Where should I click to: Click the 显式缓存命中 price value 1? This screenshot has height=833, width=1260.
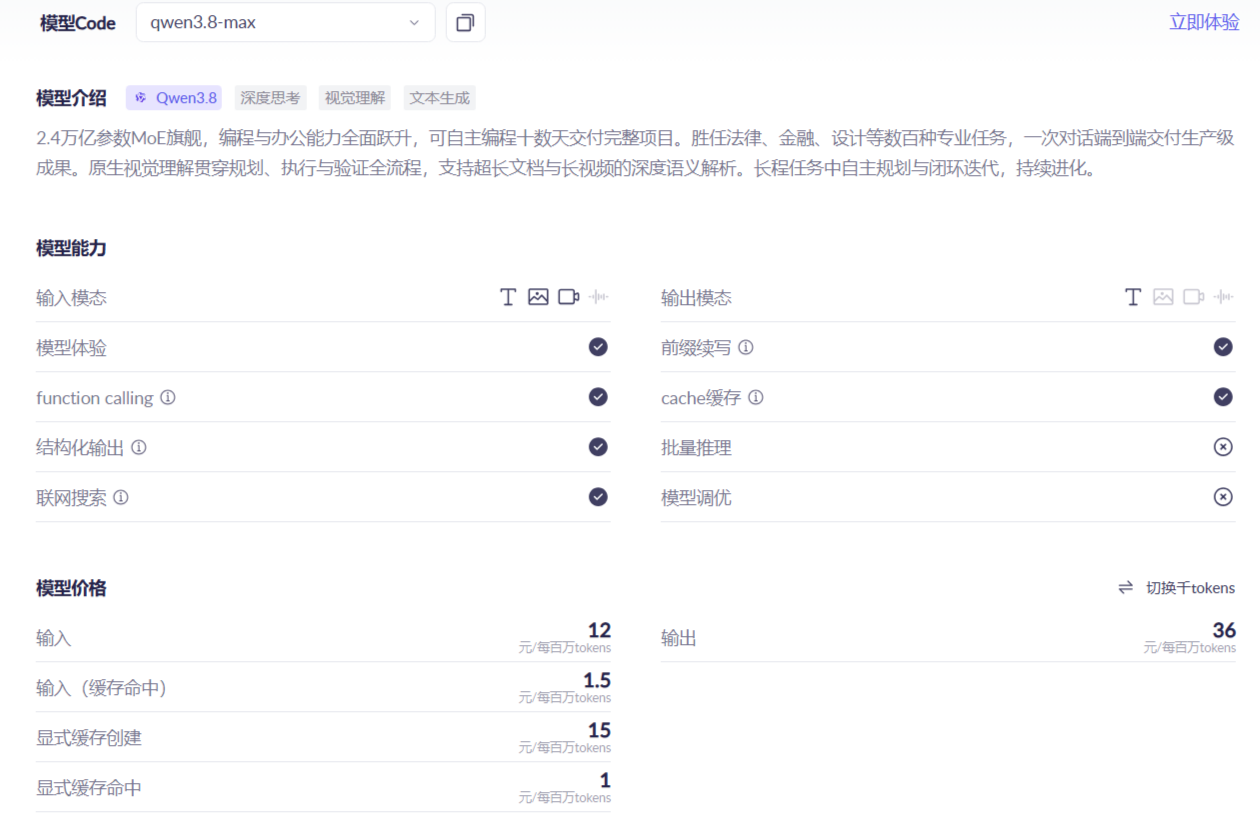pos(605,780)
